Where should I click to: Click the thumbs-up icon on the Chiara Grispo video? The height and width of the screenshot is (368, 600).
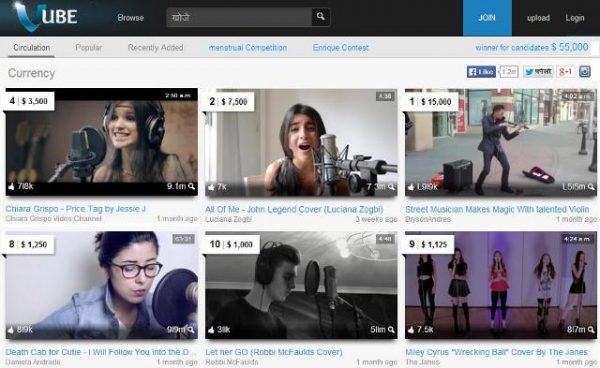[11, 187]
